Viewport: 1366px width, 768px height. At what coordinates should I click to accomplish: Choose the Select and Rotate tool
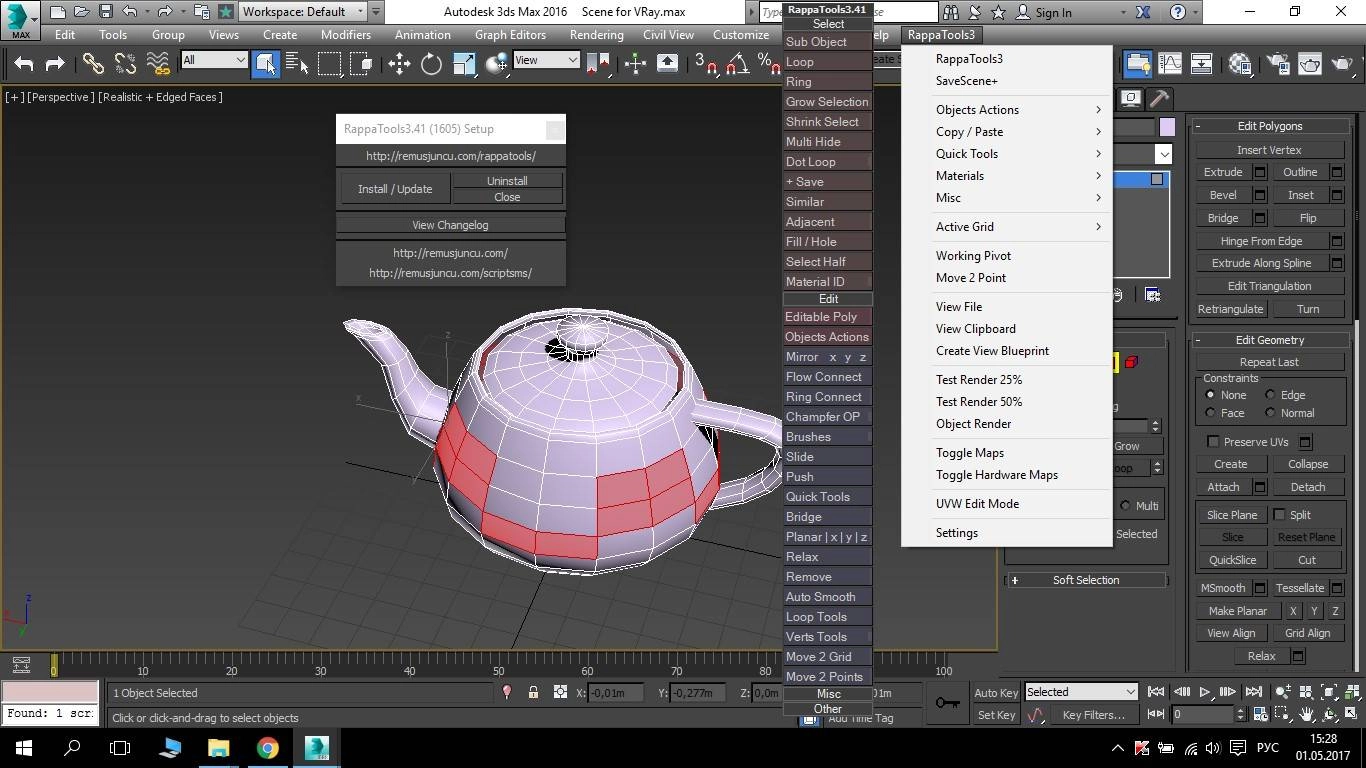(x=431, y=64)
